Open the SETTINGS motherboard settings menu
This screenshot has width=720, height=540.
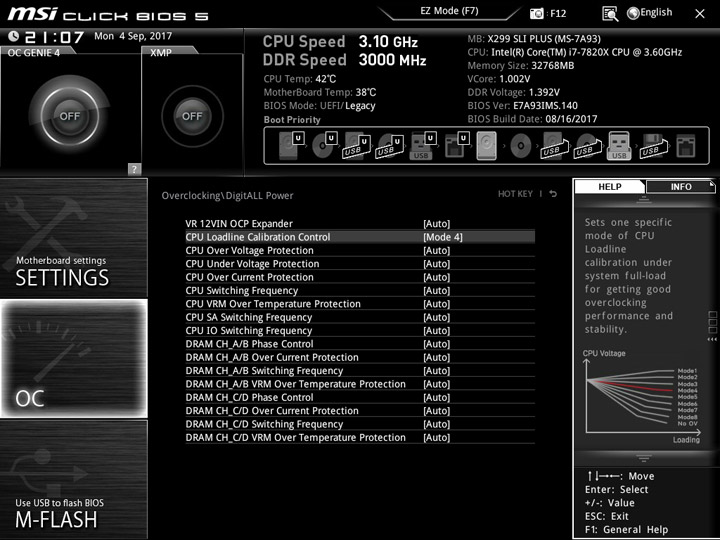point(74,238)
